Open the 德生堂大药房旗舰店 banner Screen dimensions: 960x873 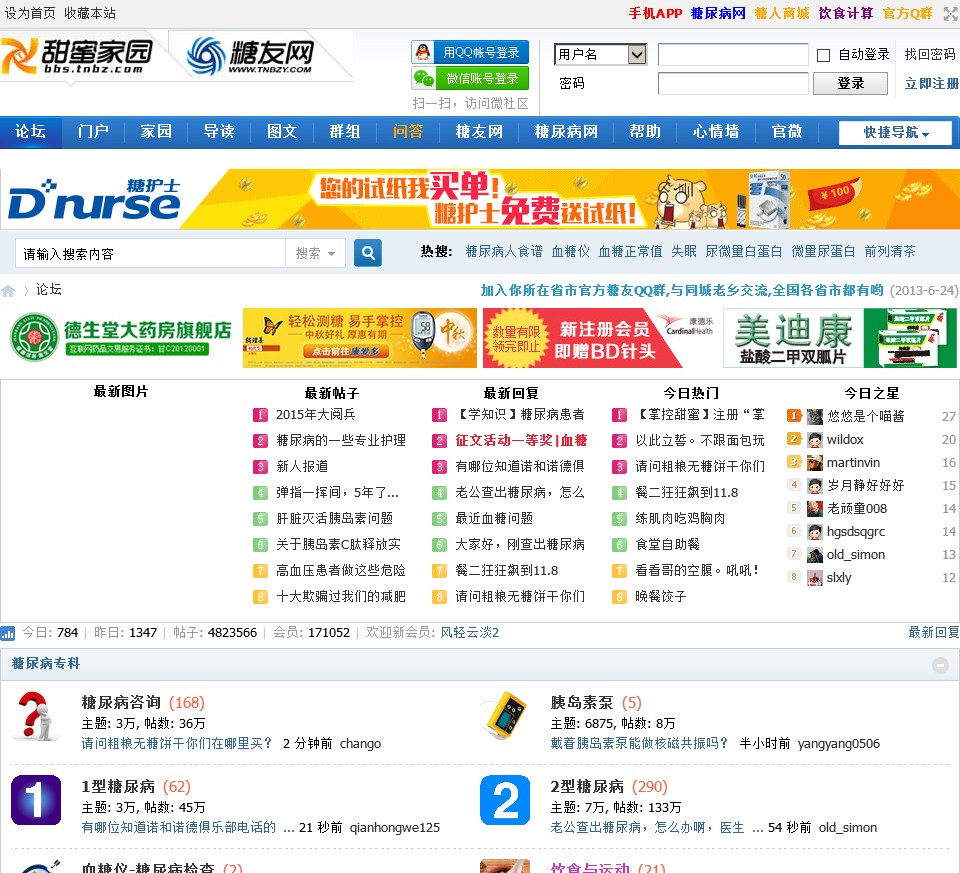coord(121,338)
